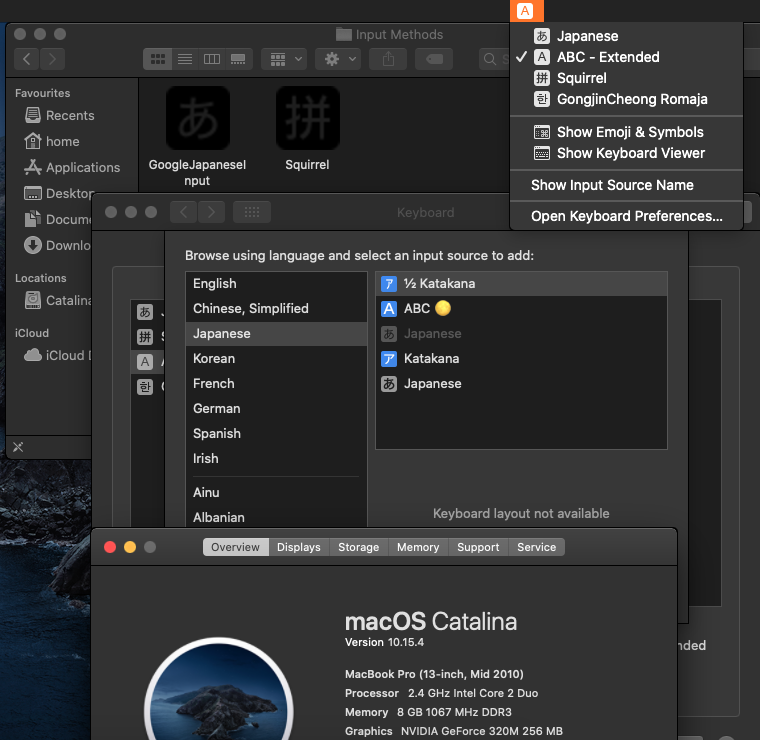This screenshot has height=740, width=760.
Task: Open Finder action gear dropdown
Action: (338, 59)
